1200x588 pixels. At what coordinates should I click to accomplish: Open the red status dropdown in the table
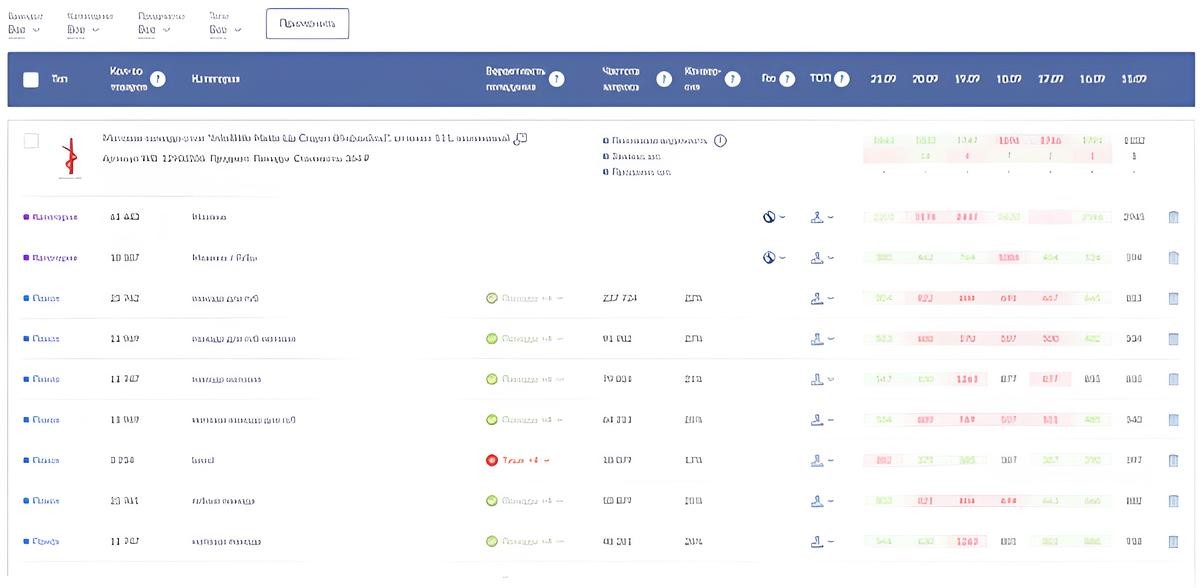pos(518,461)
